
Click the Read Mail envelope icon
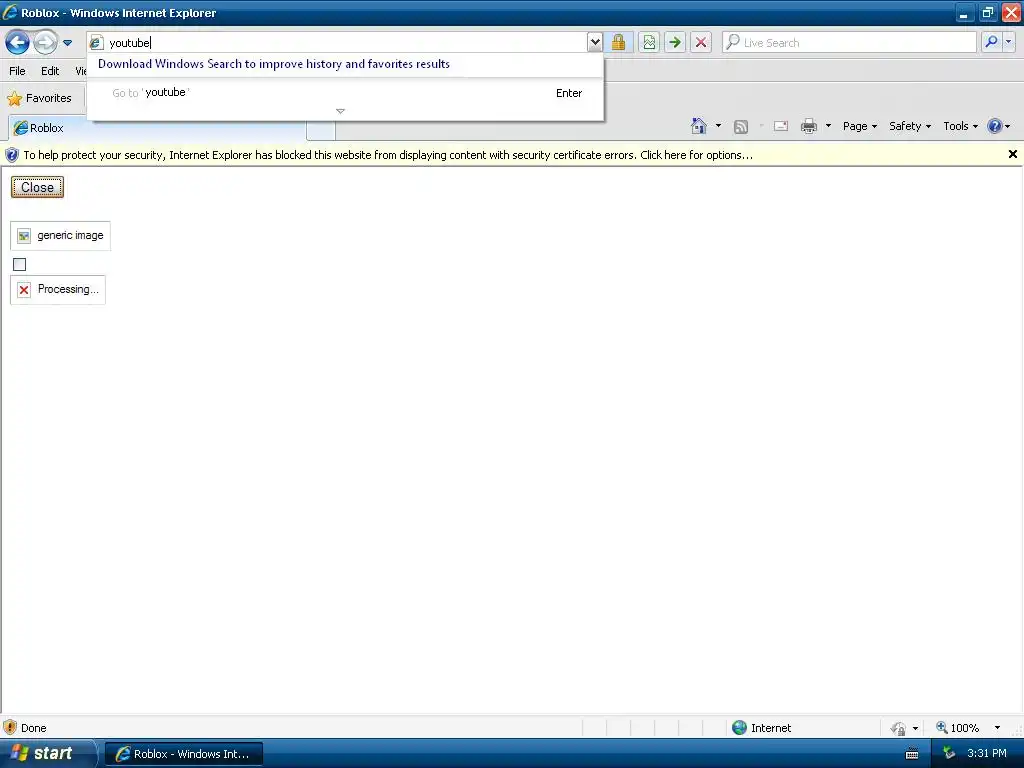pyautogui.click(x=781, y=126)
